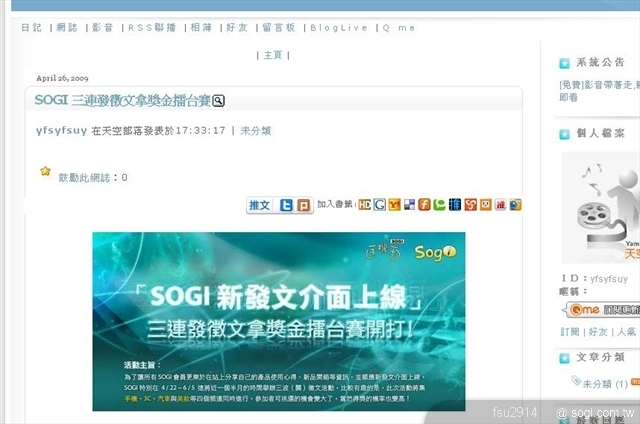
Task: Open the 日記 navigation tab
Action: coord(31,28)
